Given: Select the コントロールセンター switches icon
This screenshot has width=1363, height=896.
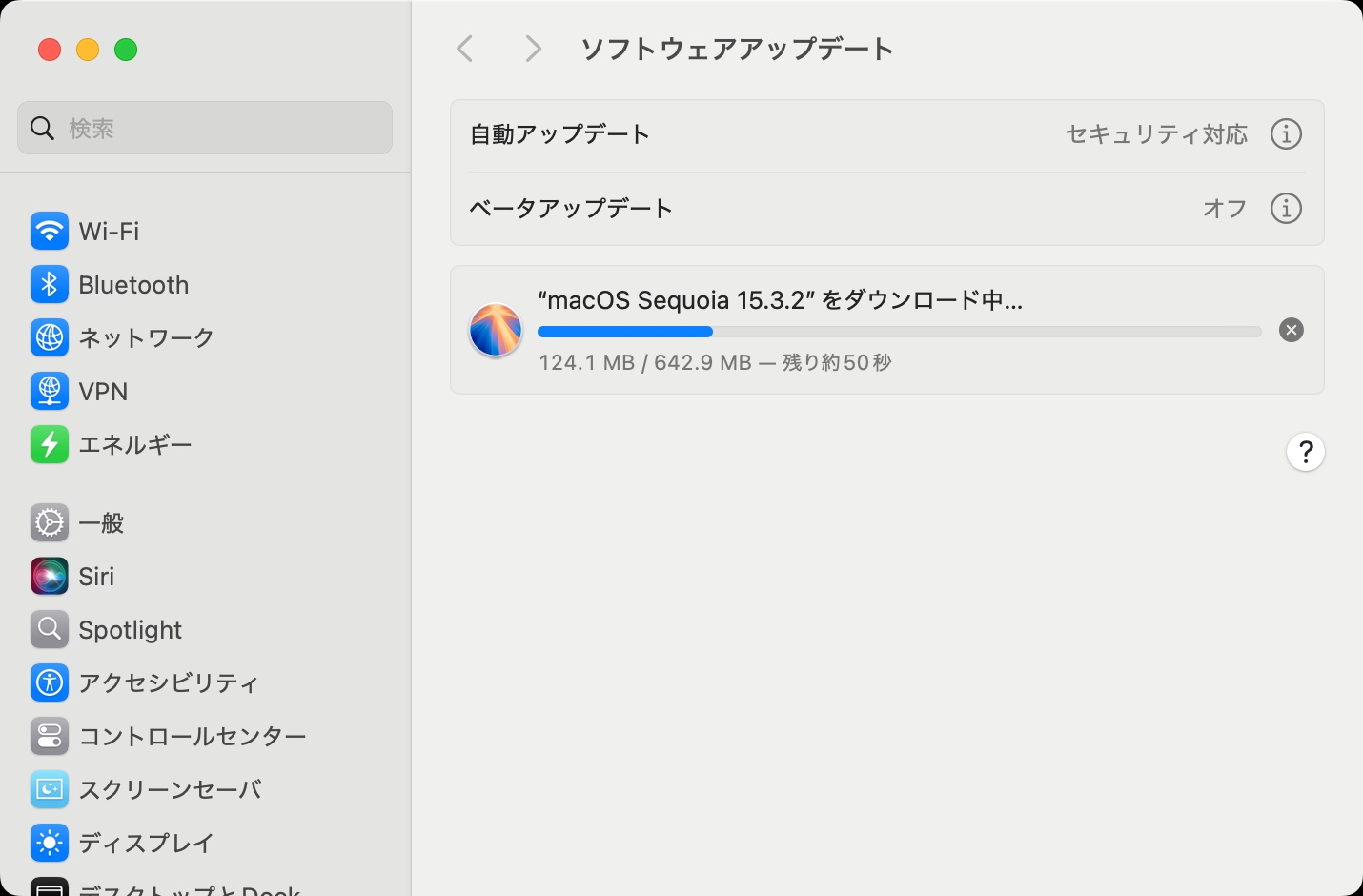Looking at the screenshot, I should click(x=50, y=736).
